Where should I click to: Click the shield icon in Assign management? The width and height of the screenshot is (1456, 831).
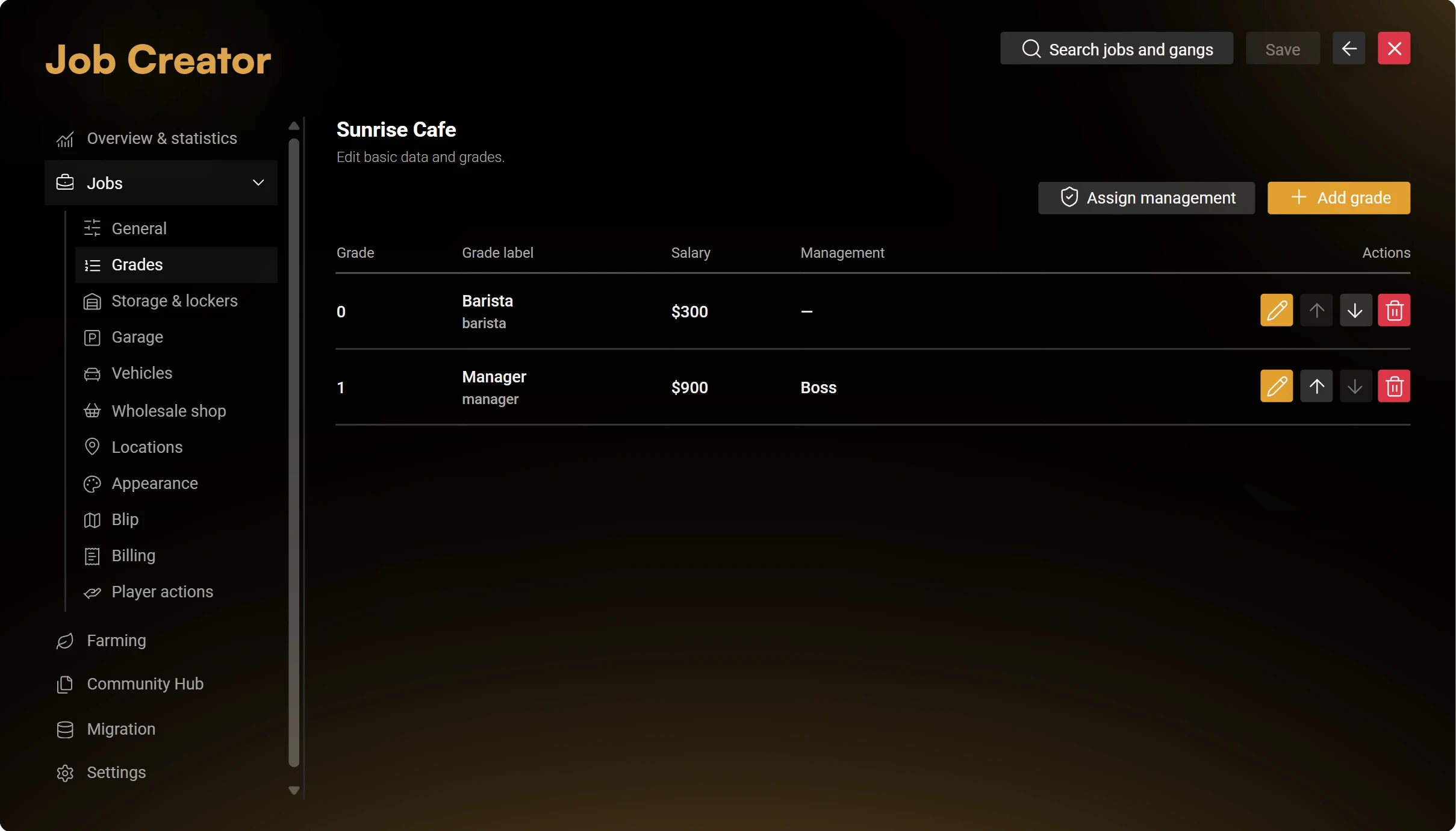(x=1069, y=198)
